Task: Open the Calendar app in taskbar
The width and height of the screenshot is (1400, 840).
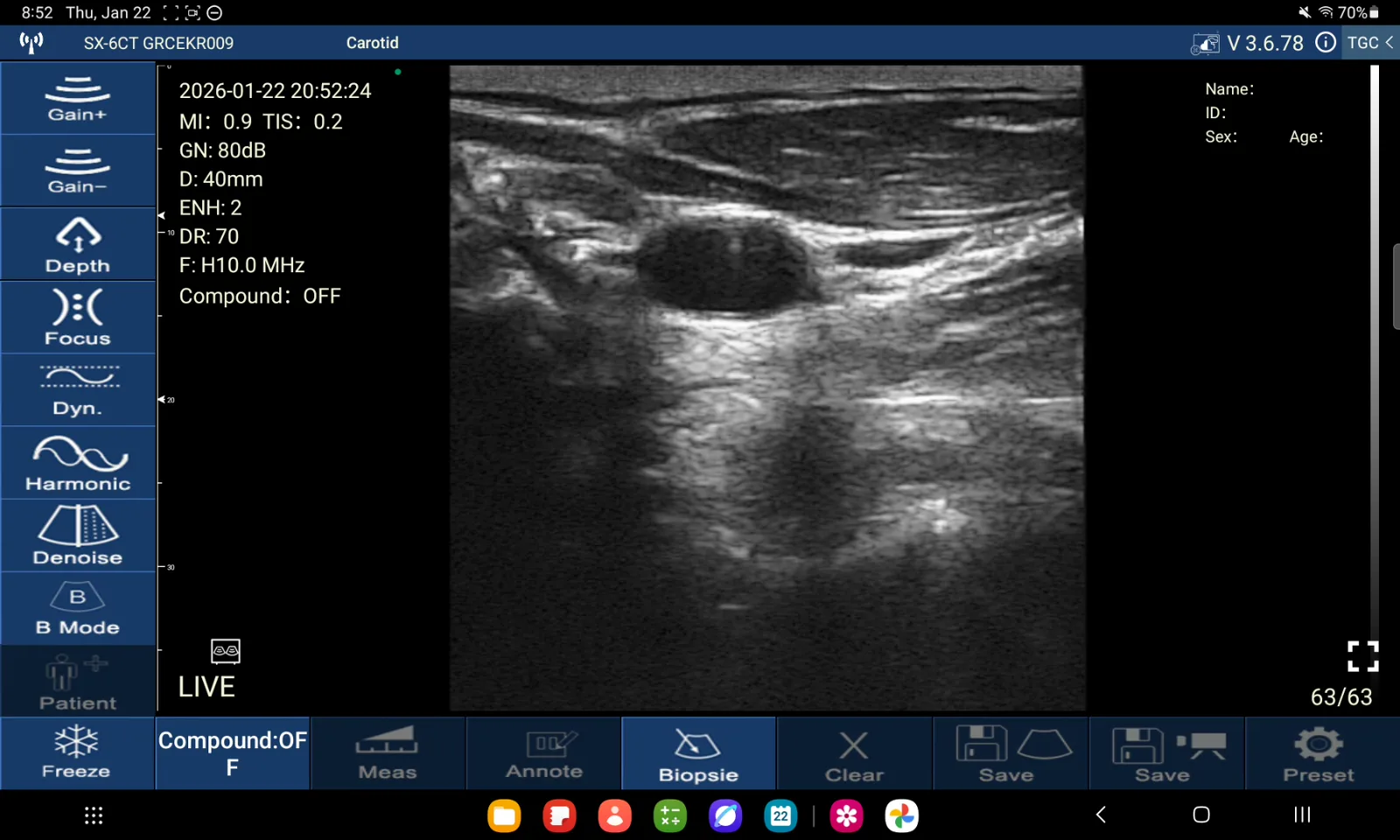Action: (x=780, y=815)
